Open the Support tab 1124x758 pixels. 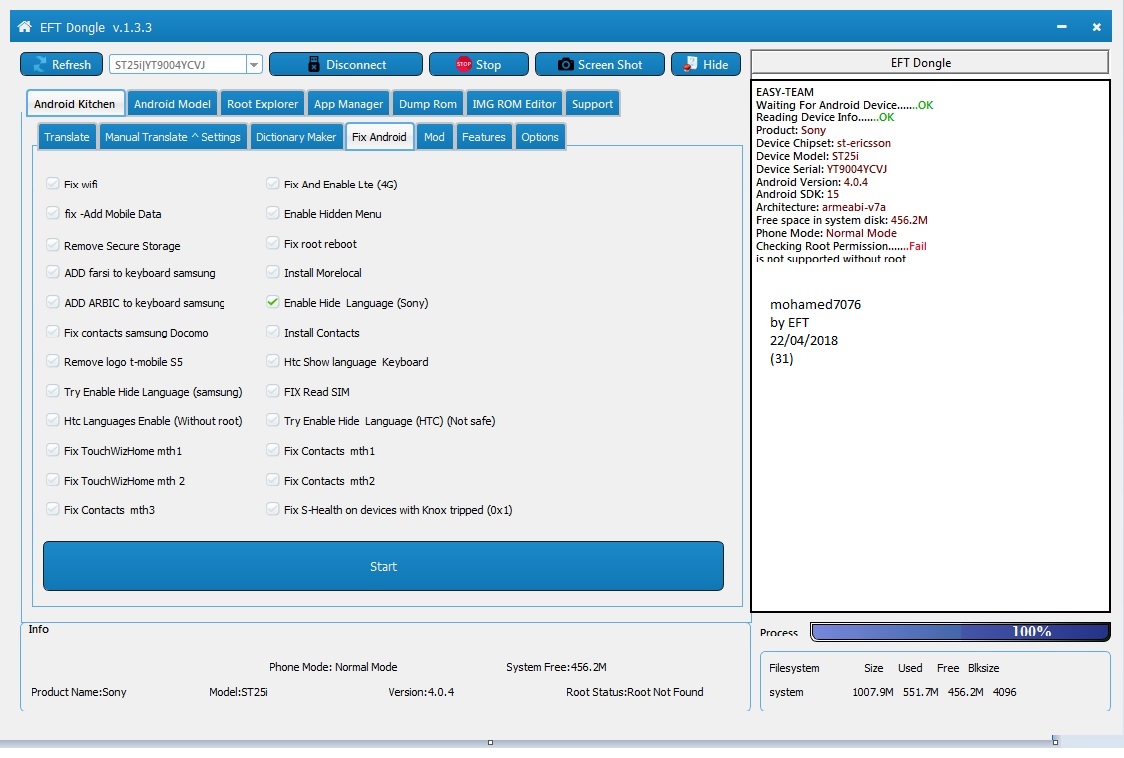(x=592, y=104)
